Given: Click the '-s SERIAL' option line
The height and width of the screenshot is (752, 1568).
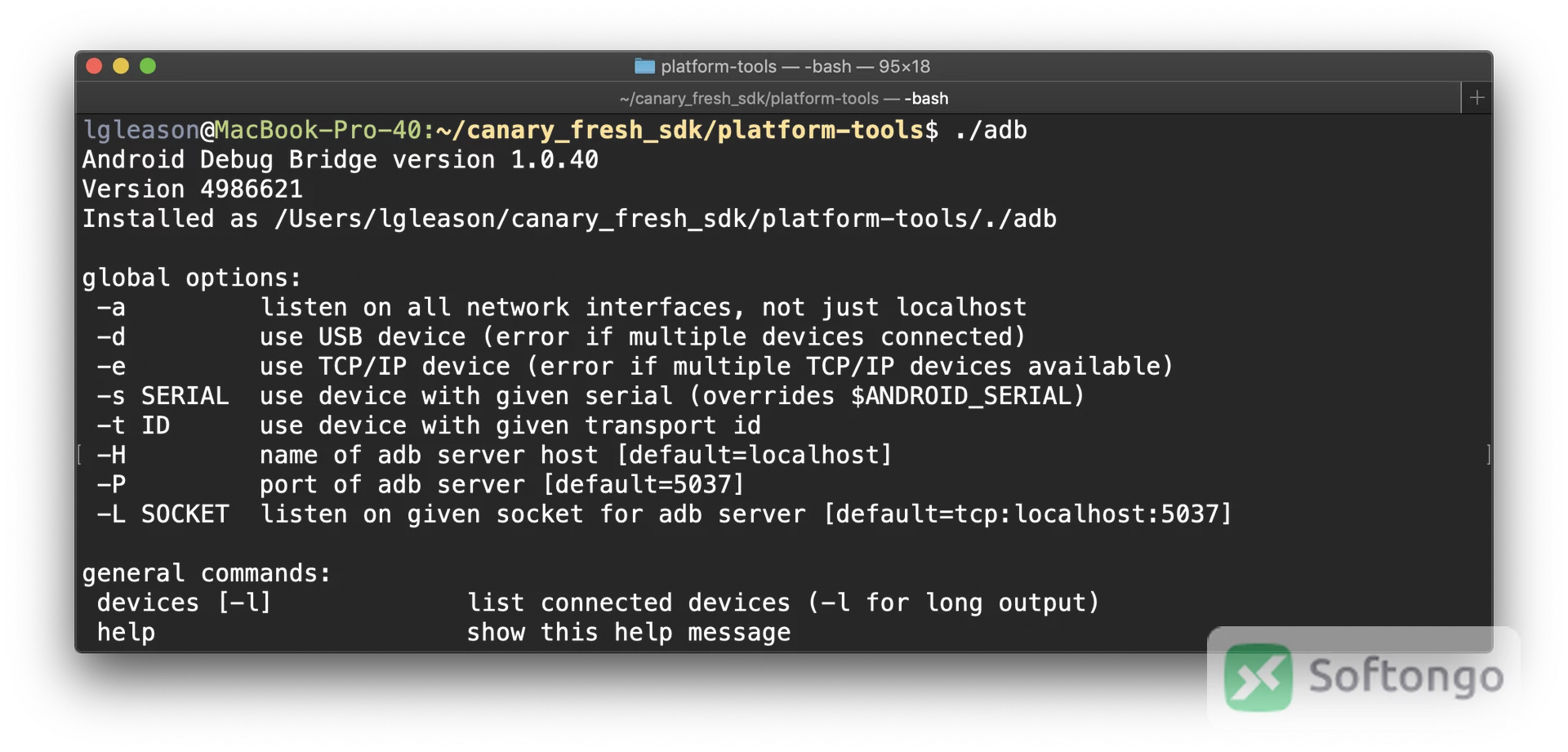Looking at the screenshot, I should (x=590, y=395).
